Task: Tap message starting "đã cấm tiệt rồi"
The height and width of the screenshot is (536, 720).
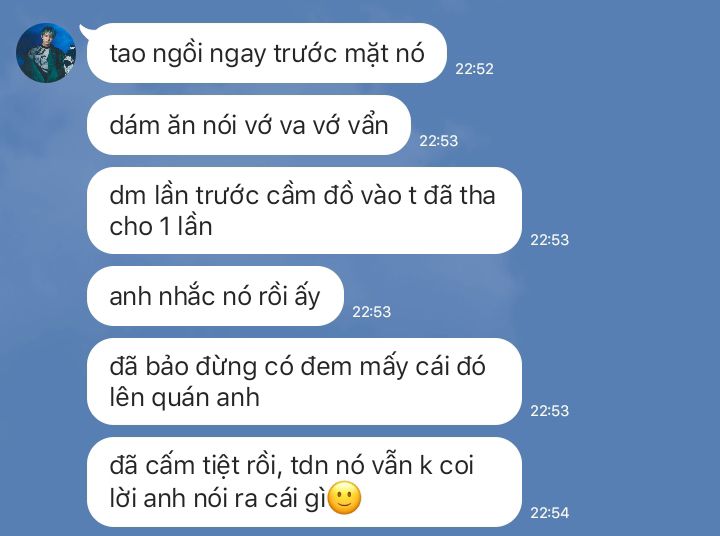Action: pos(304,482)
